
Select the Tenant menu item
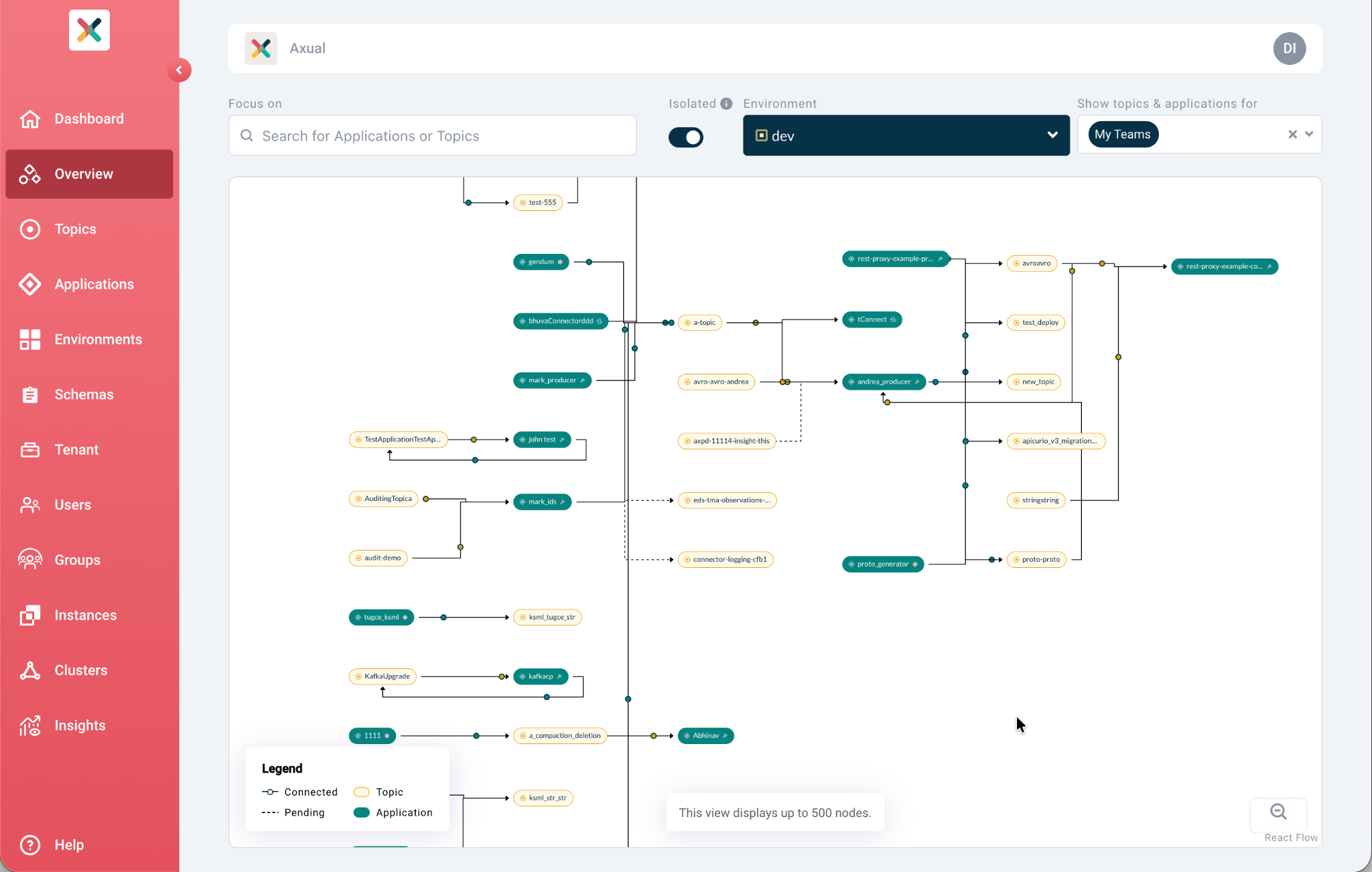(76, 450)
